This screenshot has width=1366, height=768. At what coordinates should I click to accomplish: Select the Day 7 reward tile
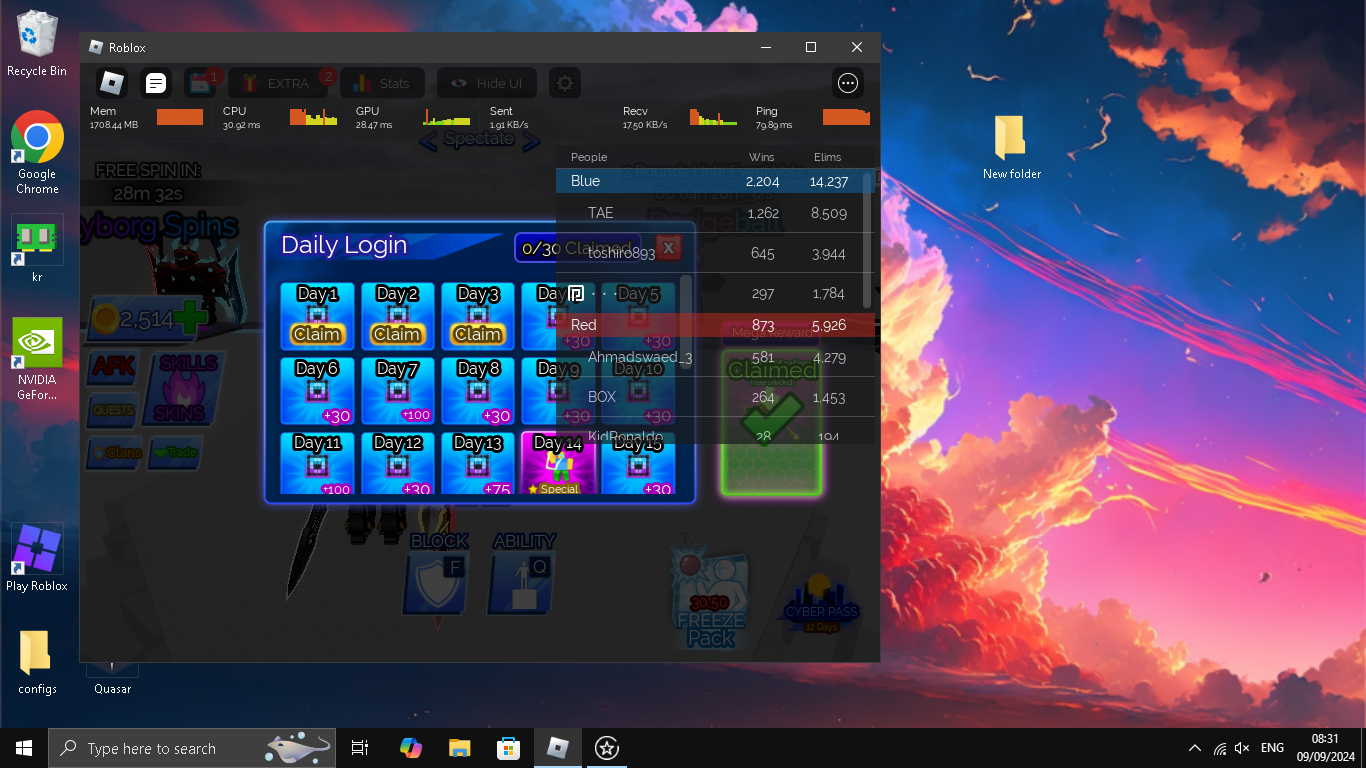pyautogui.click(x=398, y=391)
